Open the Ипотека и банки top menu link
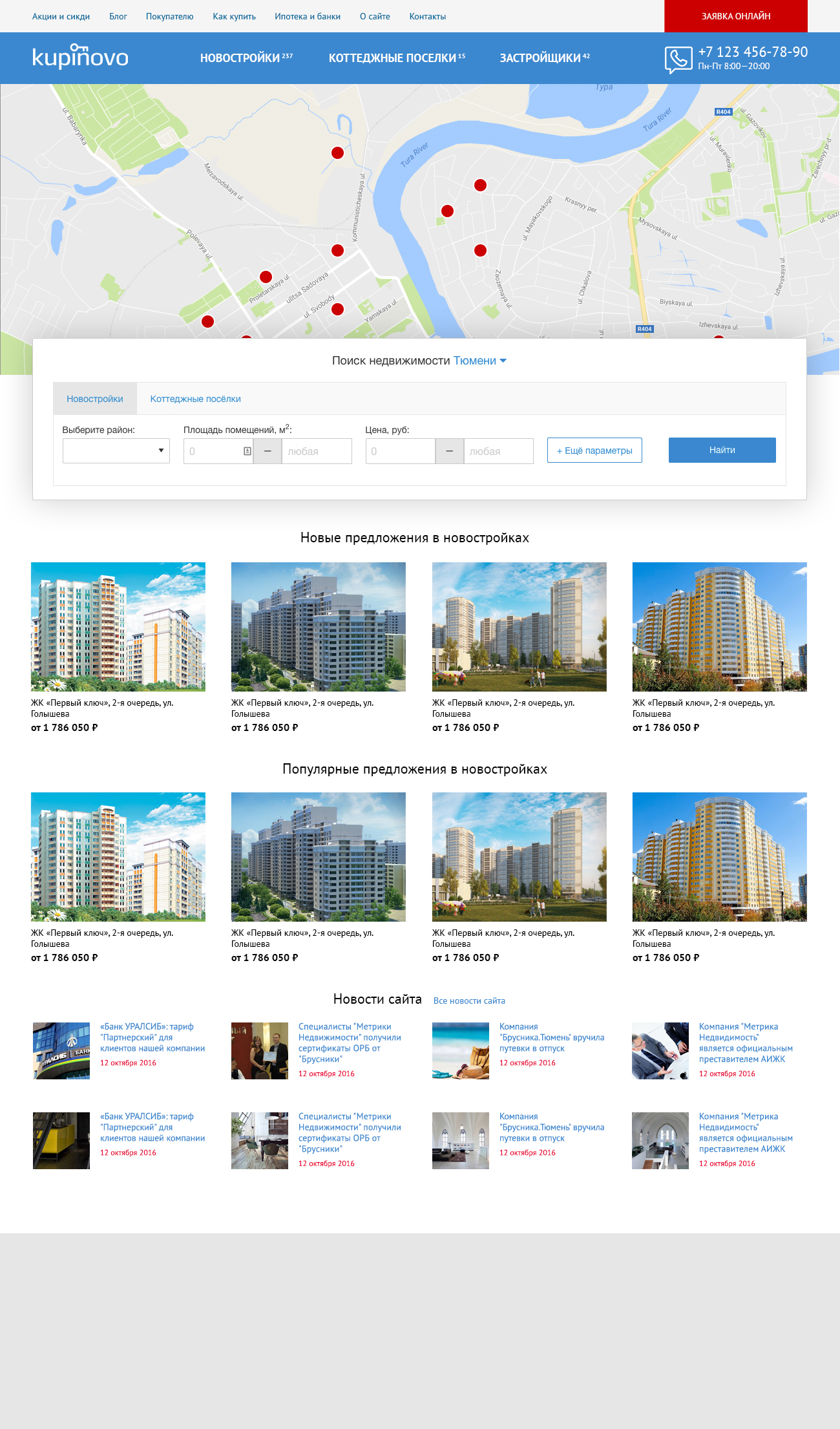Screen dimensions: 840x1429 click(307, 16)
